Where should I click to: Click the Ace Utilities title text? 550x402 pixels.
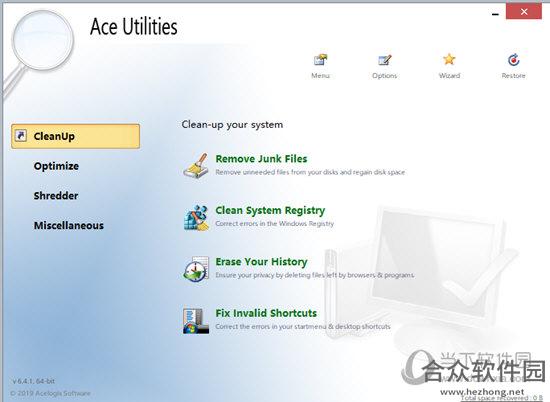134,27
